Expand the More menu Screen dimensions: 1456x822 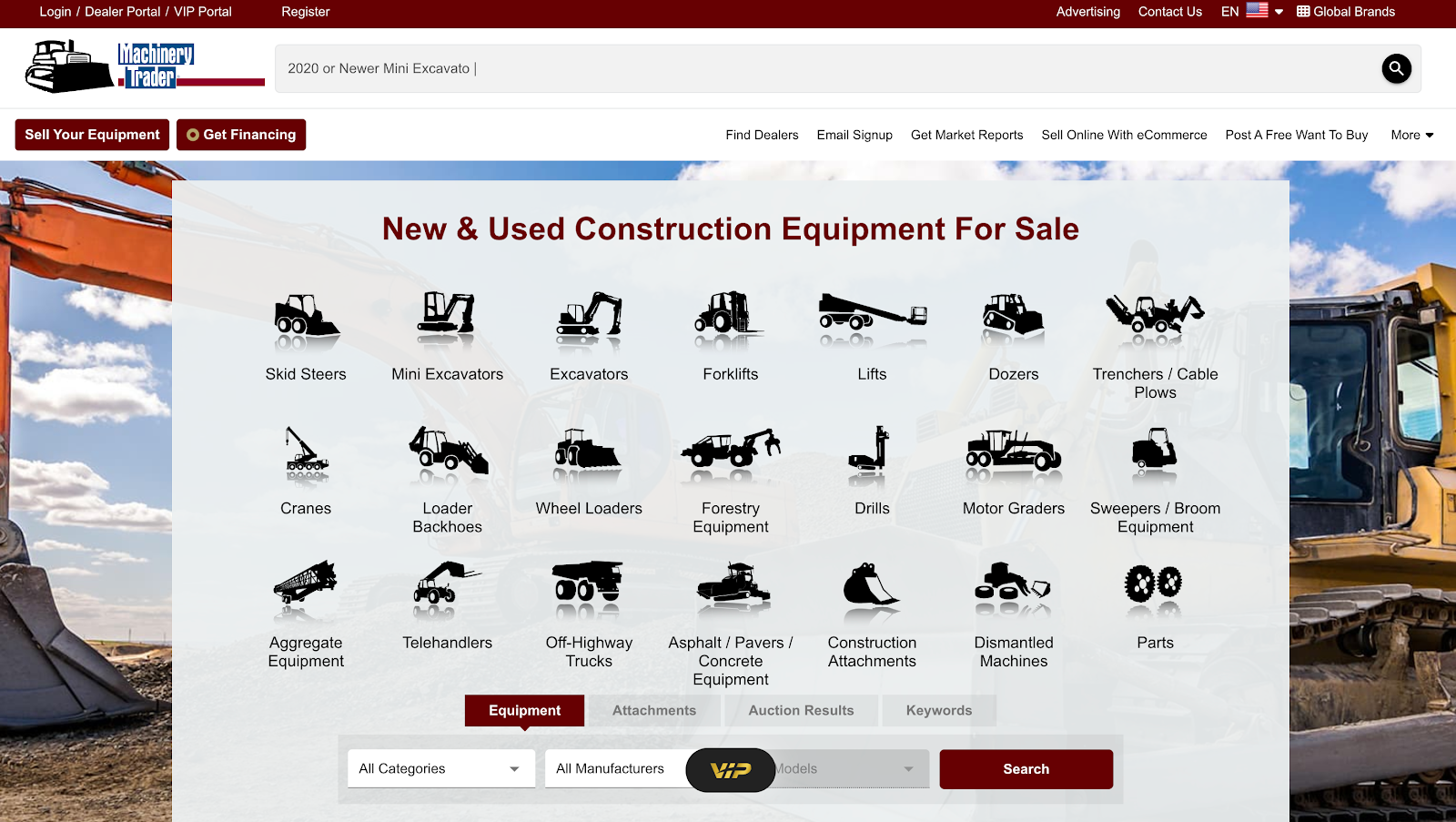1412,135
